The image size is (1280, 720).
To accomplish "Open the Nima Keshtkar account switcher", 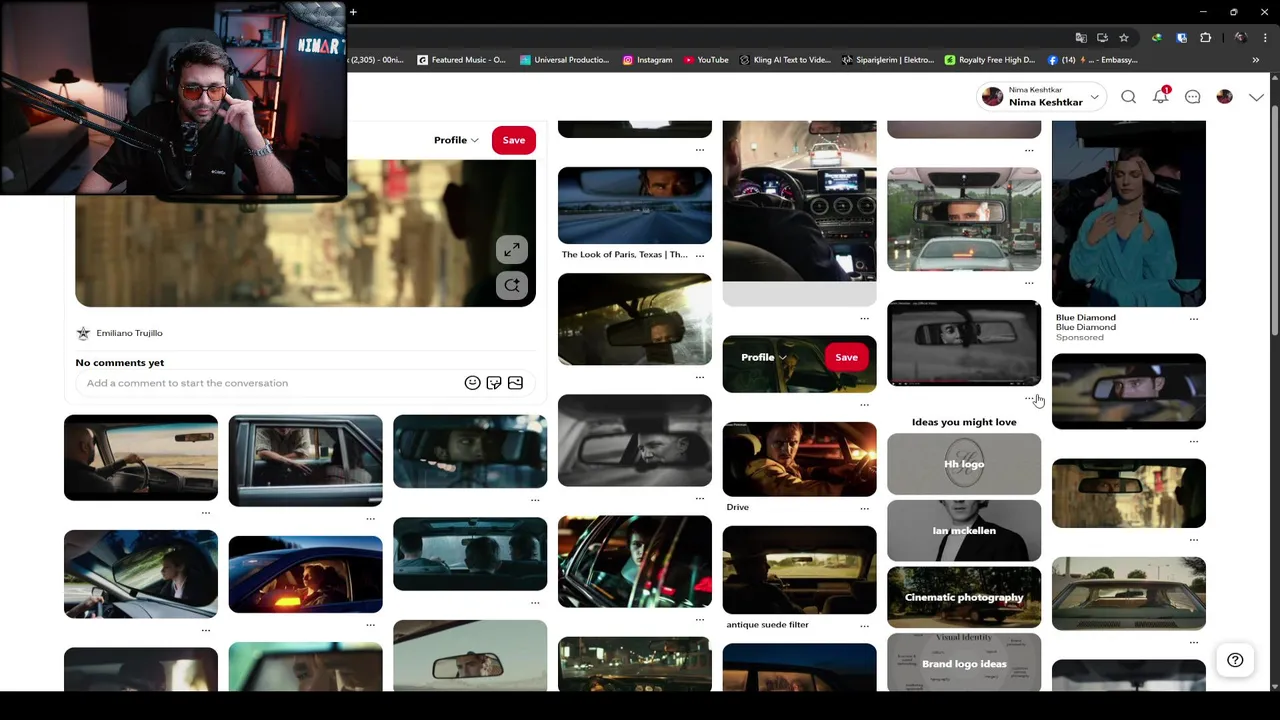I will pos(1041,96).
